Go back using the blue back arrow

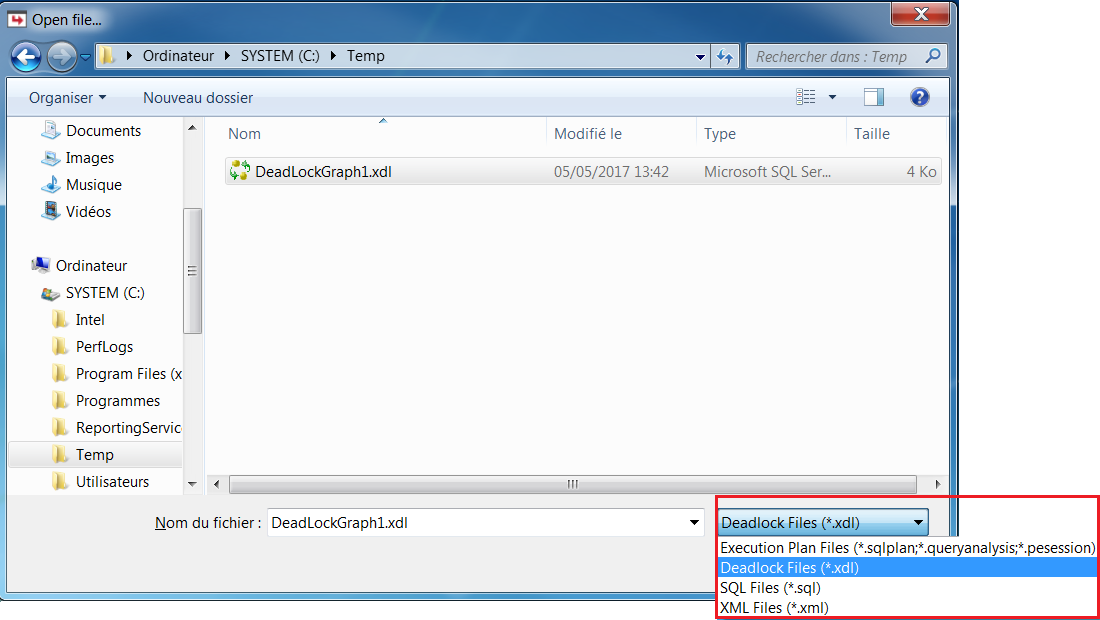point(26,56)
